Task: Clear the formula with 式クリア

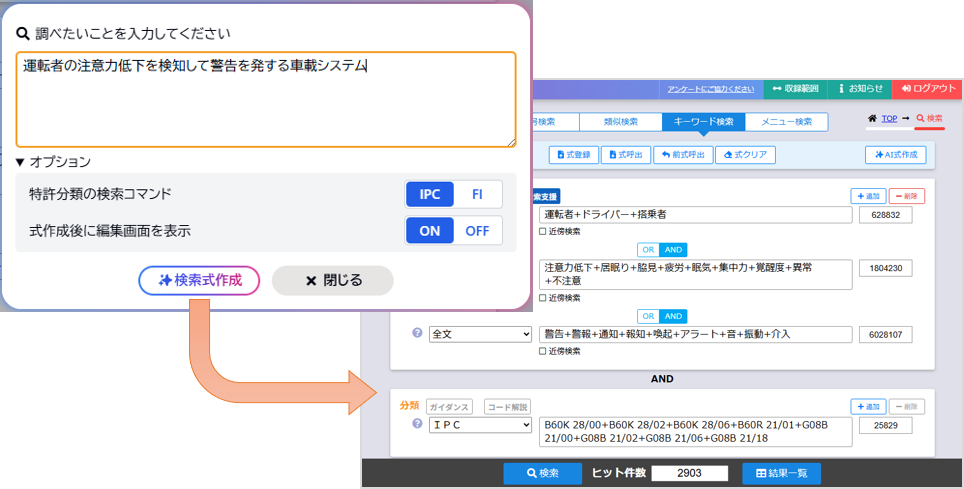Action: pos(745,155)
